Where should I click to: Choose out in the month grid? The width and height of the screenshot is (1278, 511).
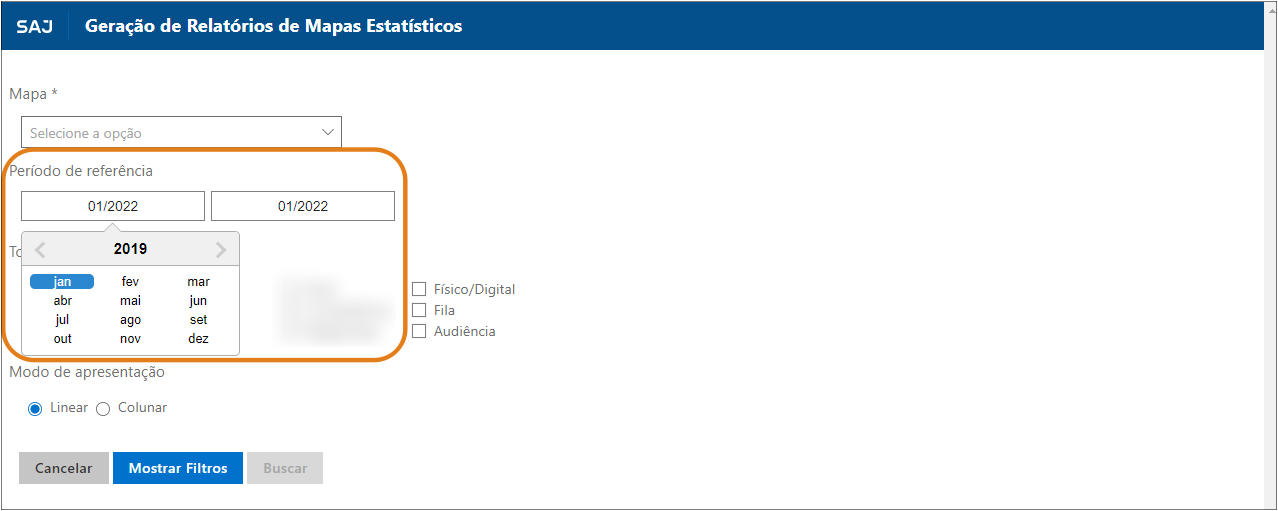tap(62, 339)
